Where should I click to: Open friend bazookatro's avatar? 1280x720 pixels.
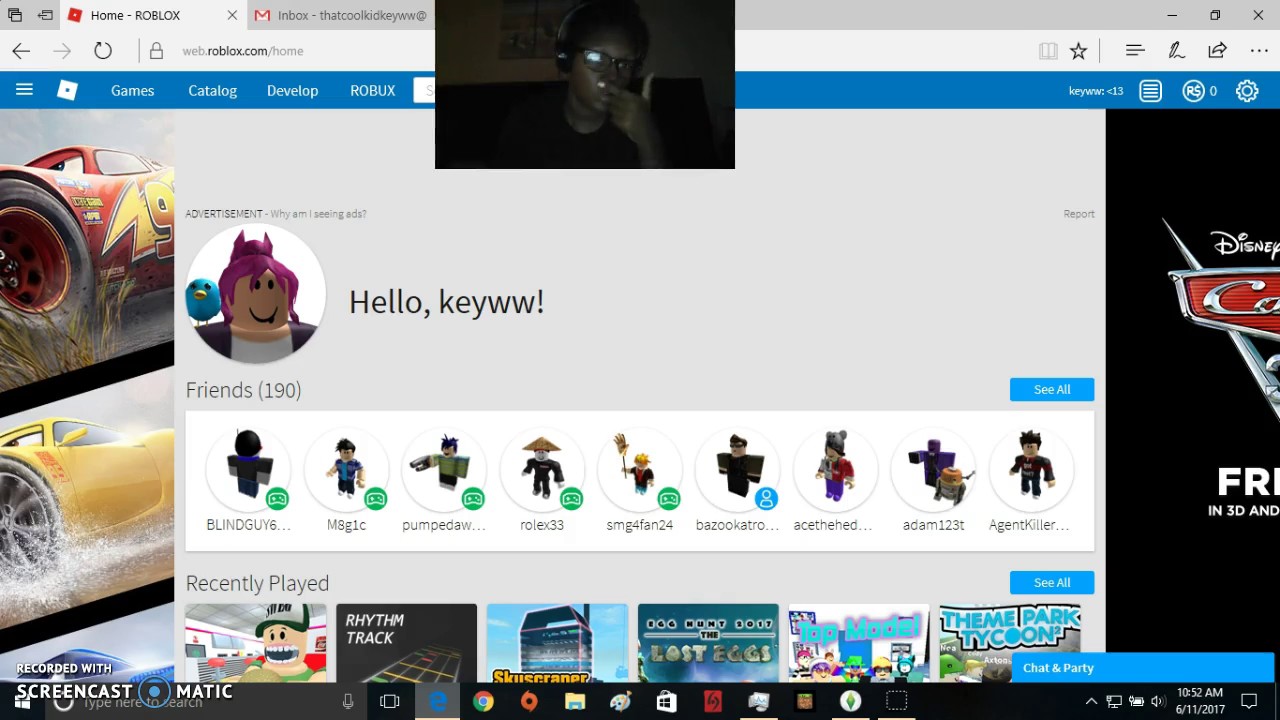pyautogui.click(x=738, y=469)
